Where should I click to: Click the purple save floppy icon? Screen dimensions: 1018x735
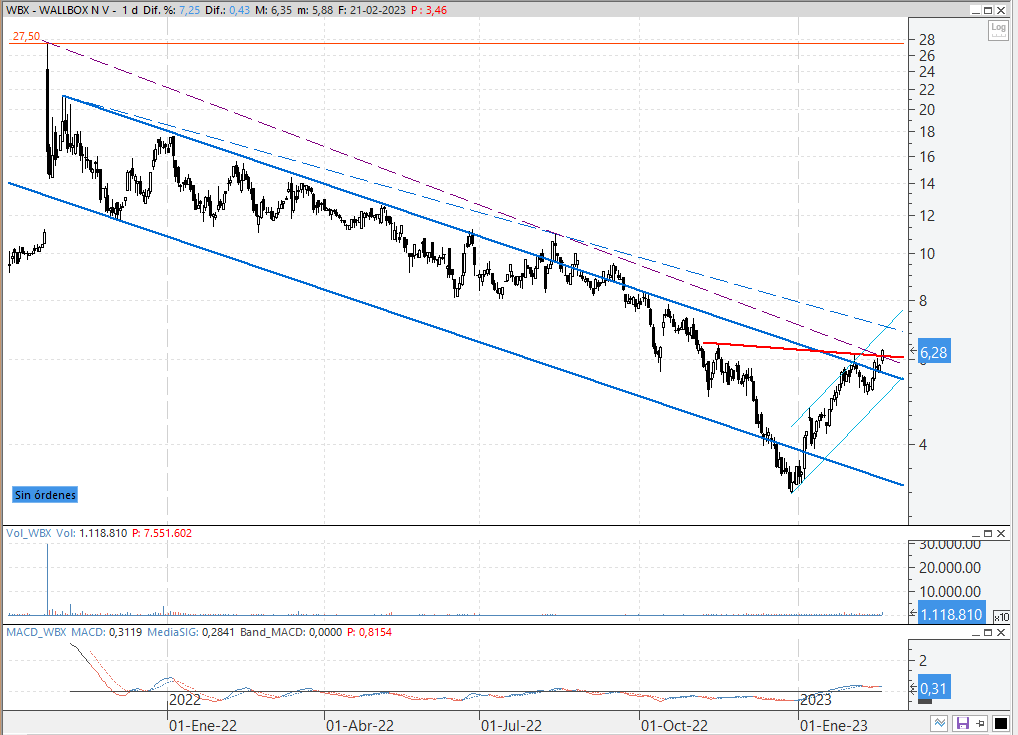963,723
